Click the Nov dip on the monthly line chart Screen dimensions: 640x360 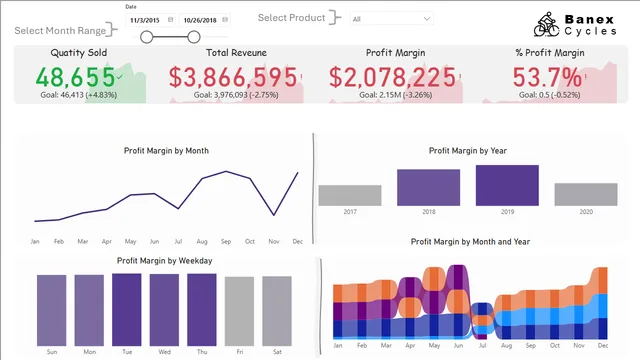click(274, 215)
